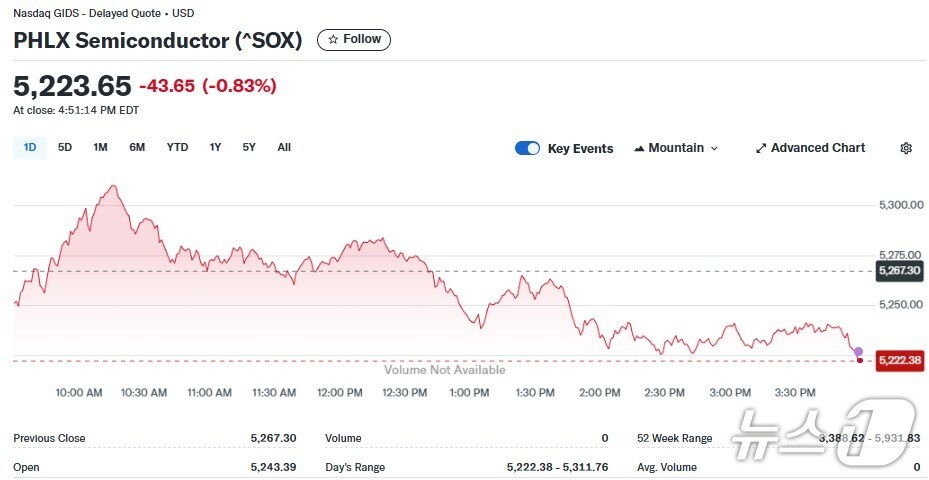The image size is (929, 480).
Task: Click the red 5,222.38 current price label
Action: [897, 360]
